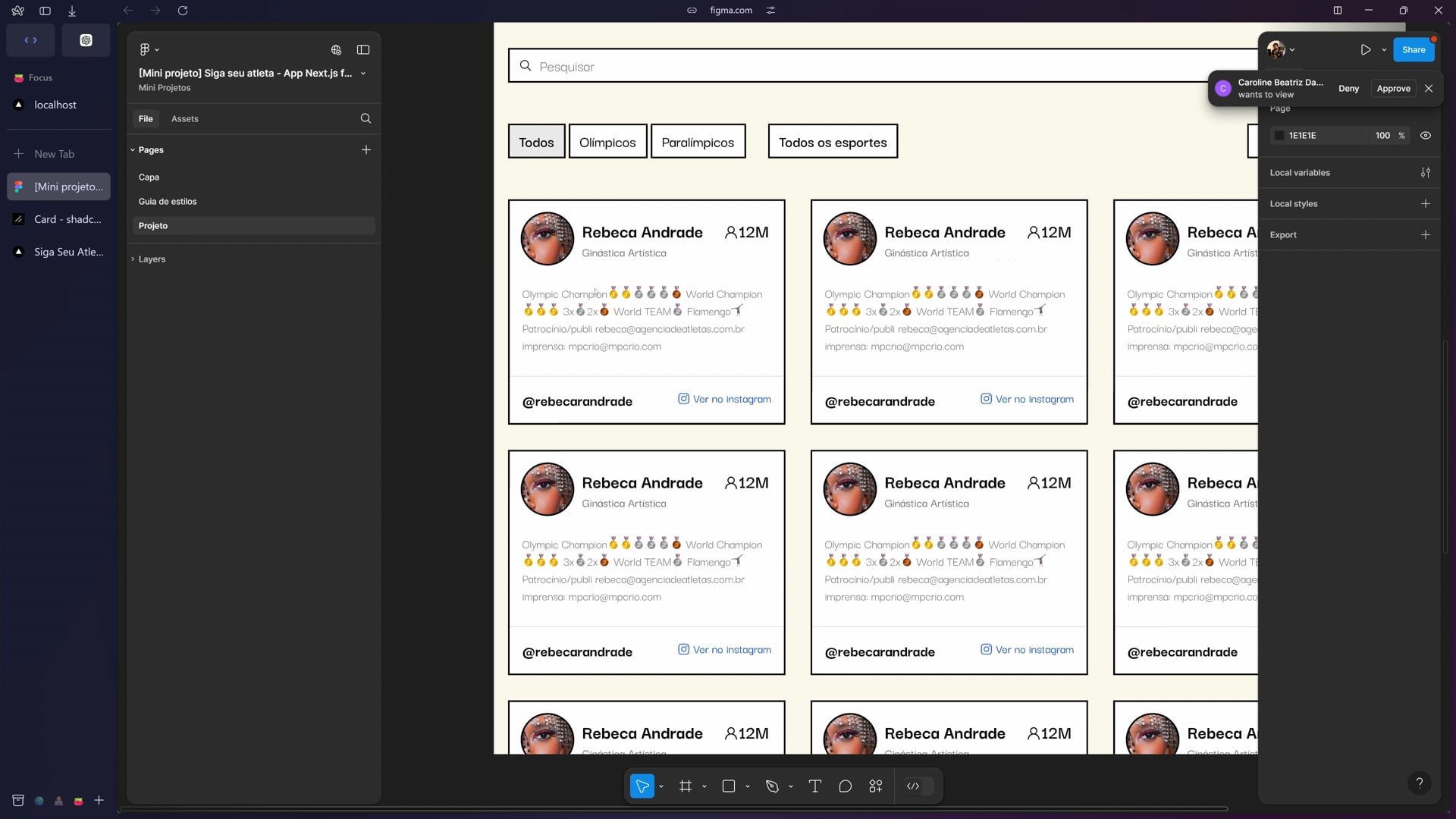This screenshot has height=819, width=1456.
Task: Toggle the minimize UI panel icon
Action: coord(363,50)
